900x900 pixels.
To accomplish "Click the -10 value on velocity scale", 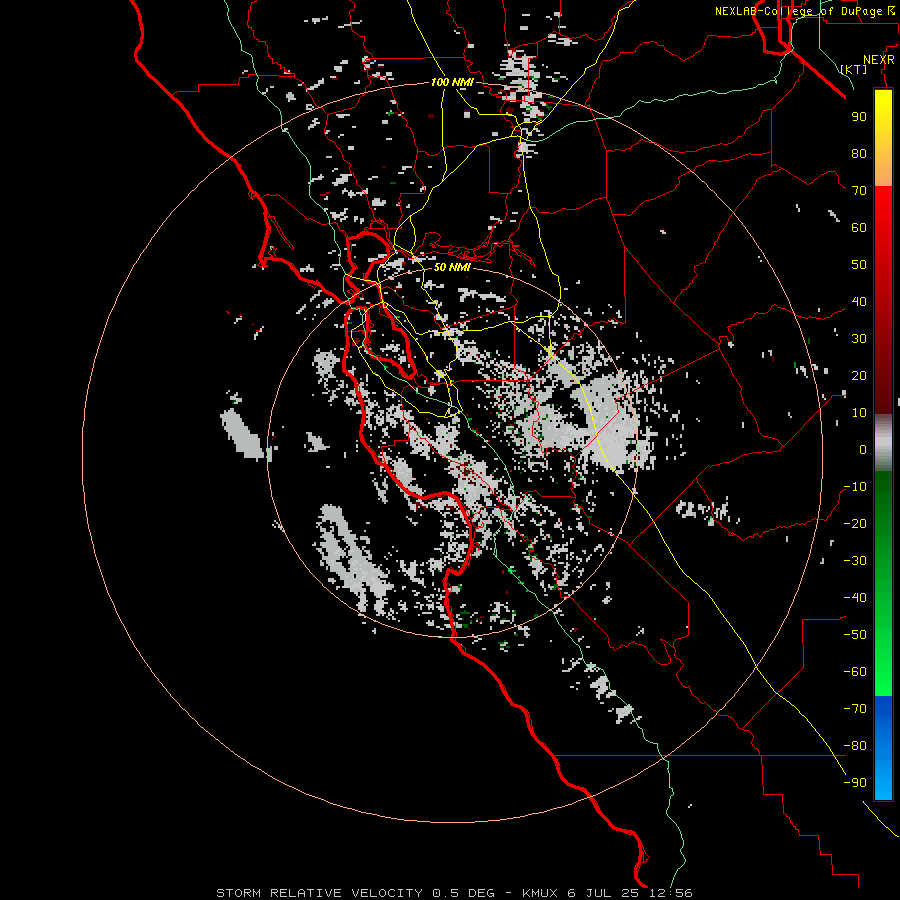I will 855,487.
